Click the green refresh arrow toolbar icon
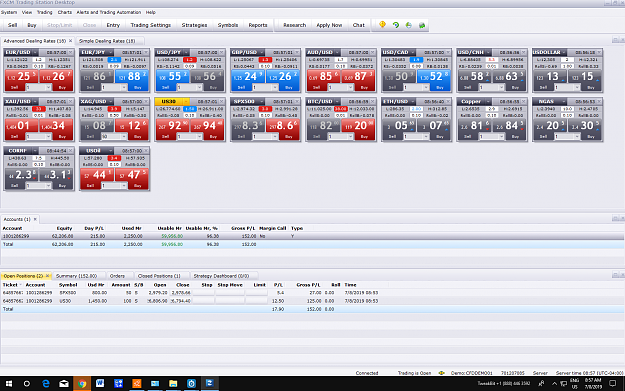This screenshot has width=625, height=391. pyautogui.click(x=395, y=25)
